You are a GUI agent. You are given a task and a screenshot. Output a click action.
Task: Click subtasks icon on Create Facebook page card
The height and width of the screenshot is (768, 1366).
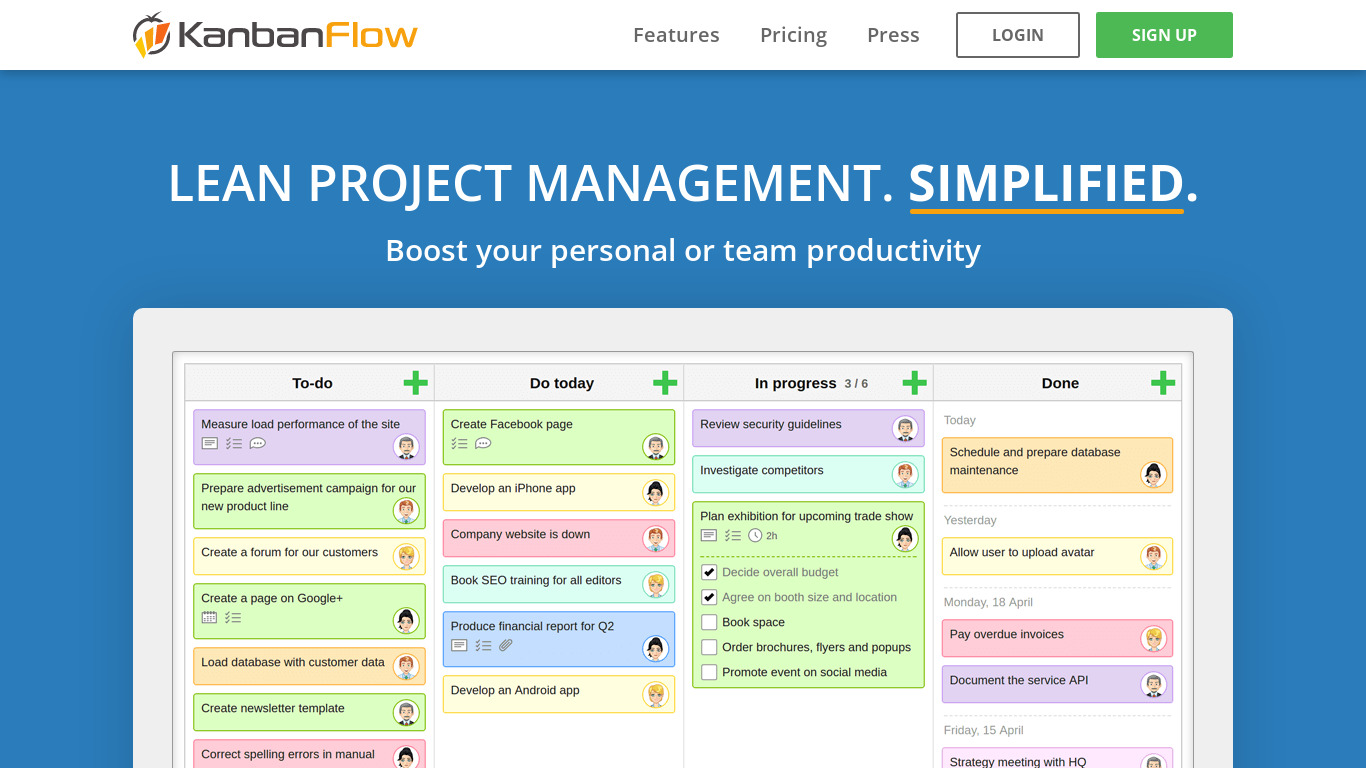click(x=459, y=443)
